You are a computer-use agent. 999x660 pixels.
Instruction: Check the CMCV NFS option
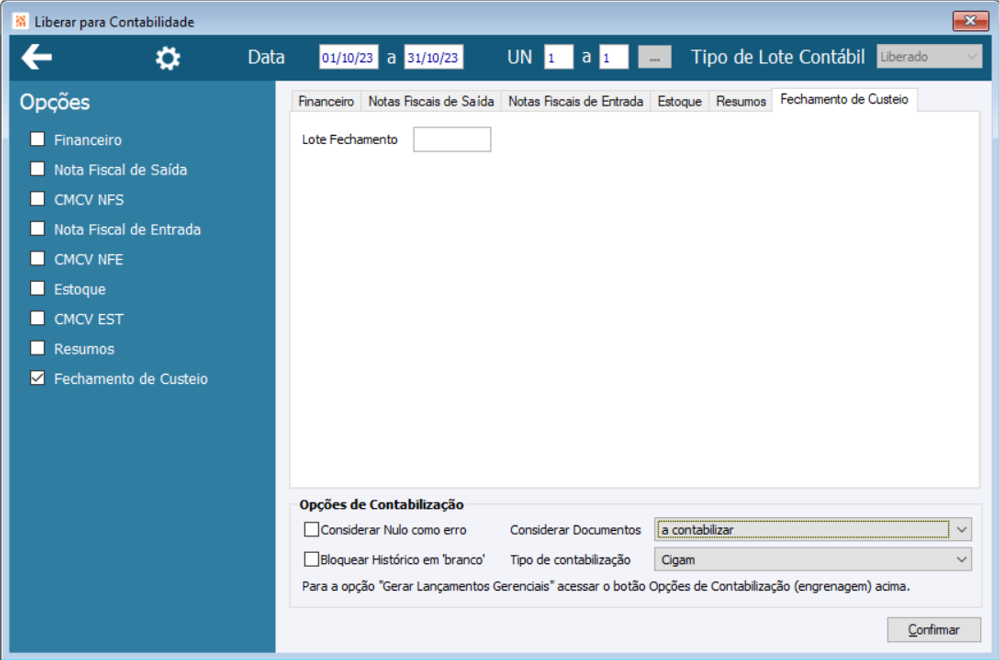pos(38,199)
